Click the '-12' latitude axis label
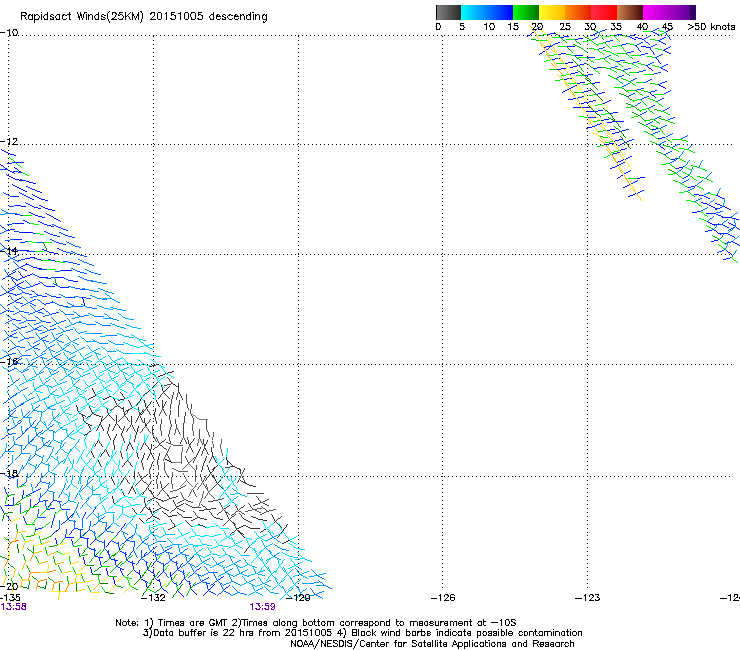 (9, 142)
